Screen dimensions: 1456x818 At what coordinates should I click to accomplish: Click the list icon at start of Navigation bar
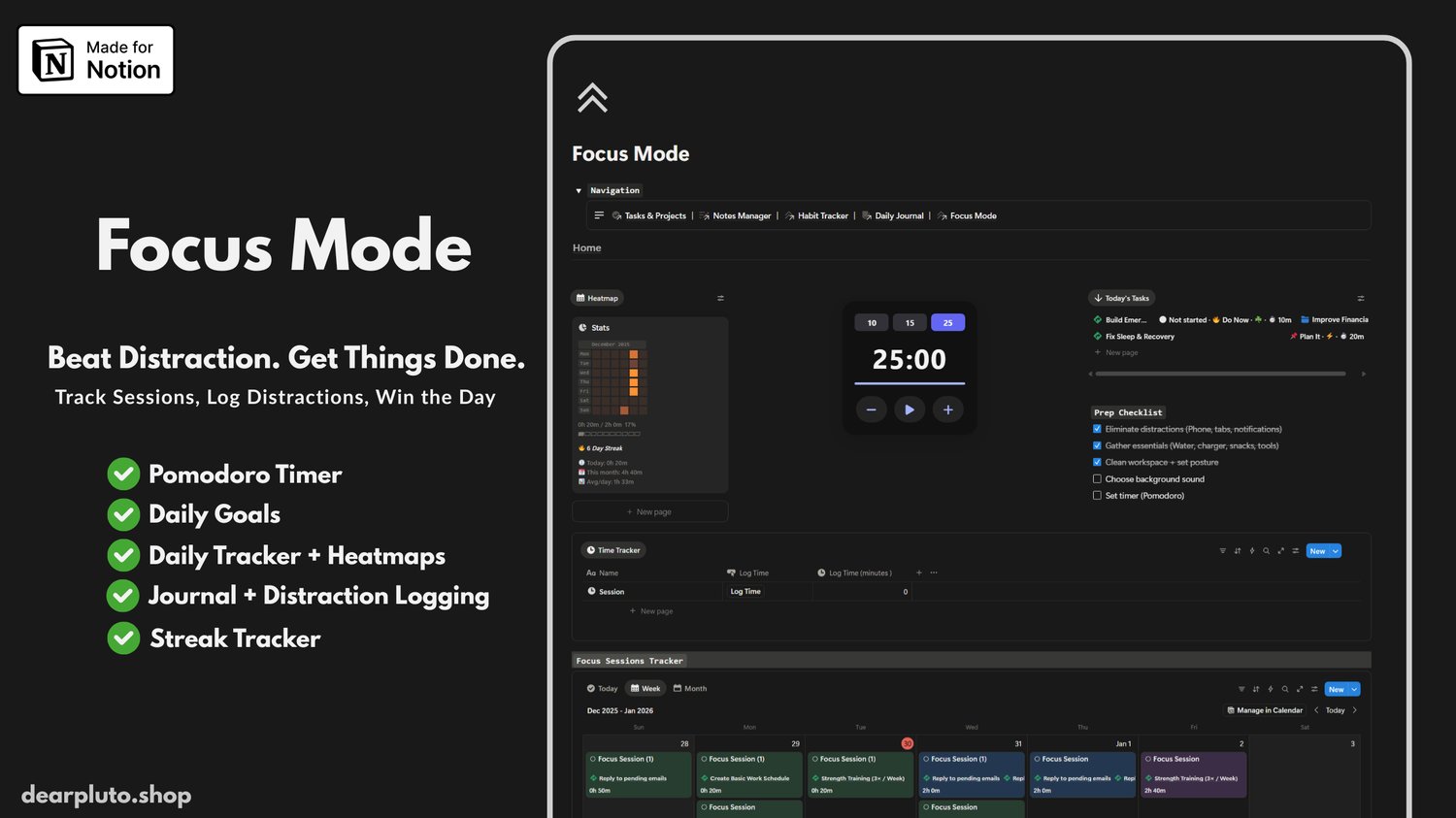tap(599, 215)
